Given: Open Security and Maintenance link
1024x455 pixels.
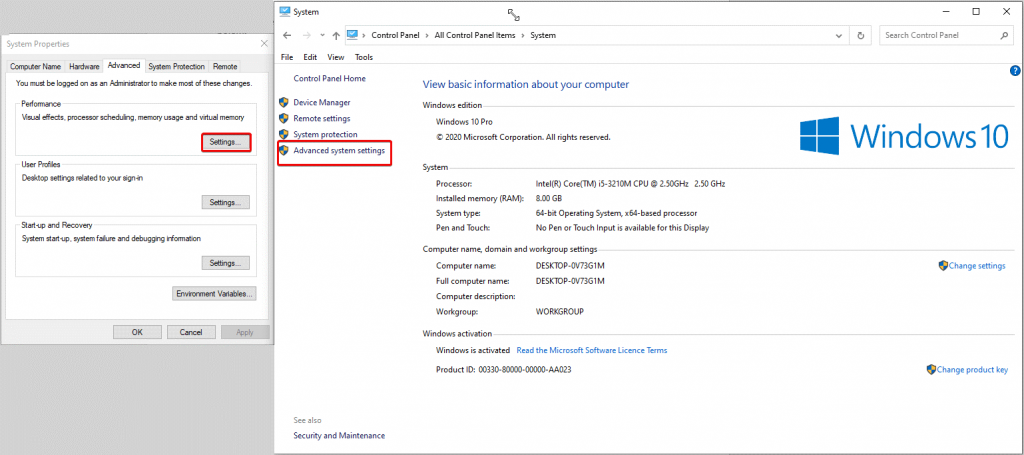Looking at the screenshot, I should tap(339, 435).
